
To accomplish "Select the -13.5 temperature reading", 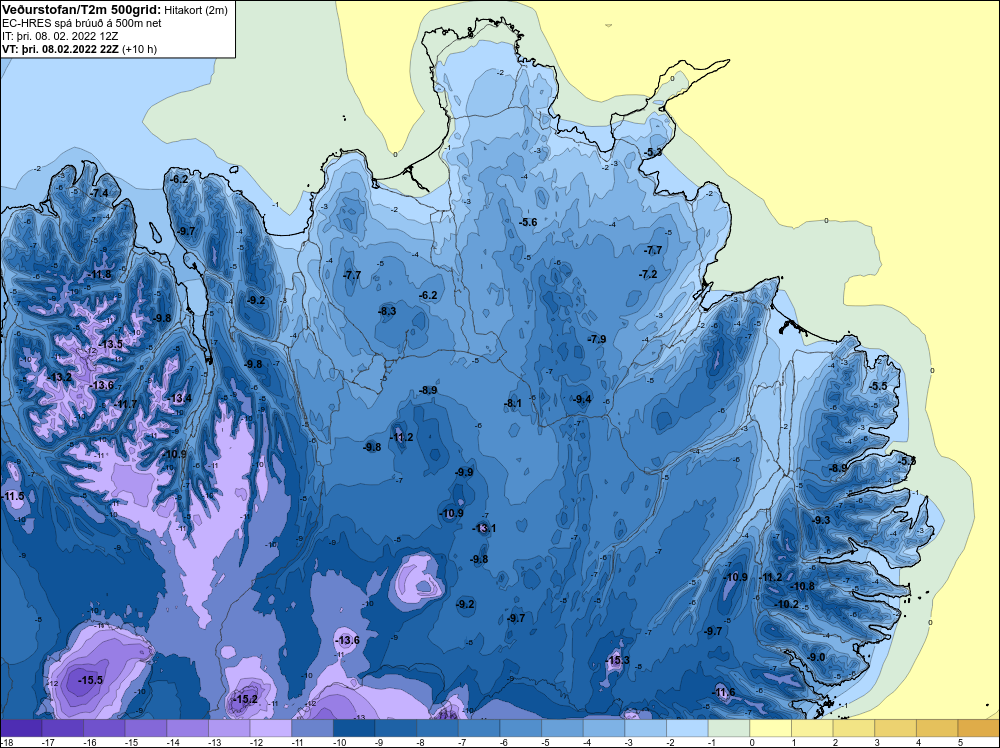I will pyautogui.click(x=111, y=344).
